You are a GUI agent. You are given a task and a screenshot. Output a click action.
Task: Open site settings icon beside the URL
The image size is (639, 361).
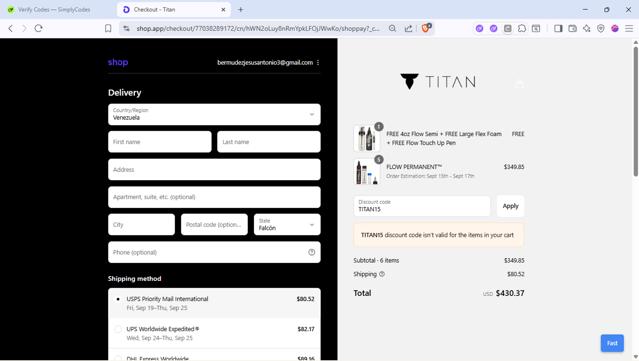[127, 28]
